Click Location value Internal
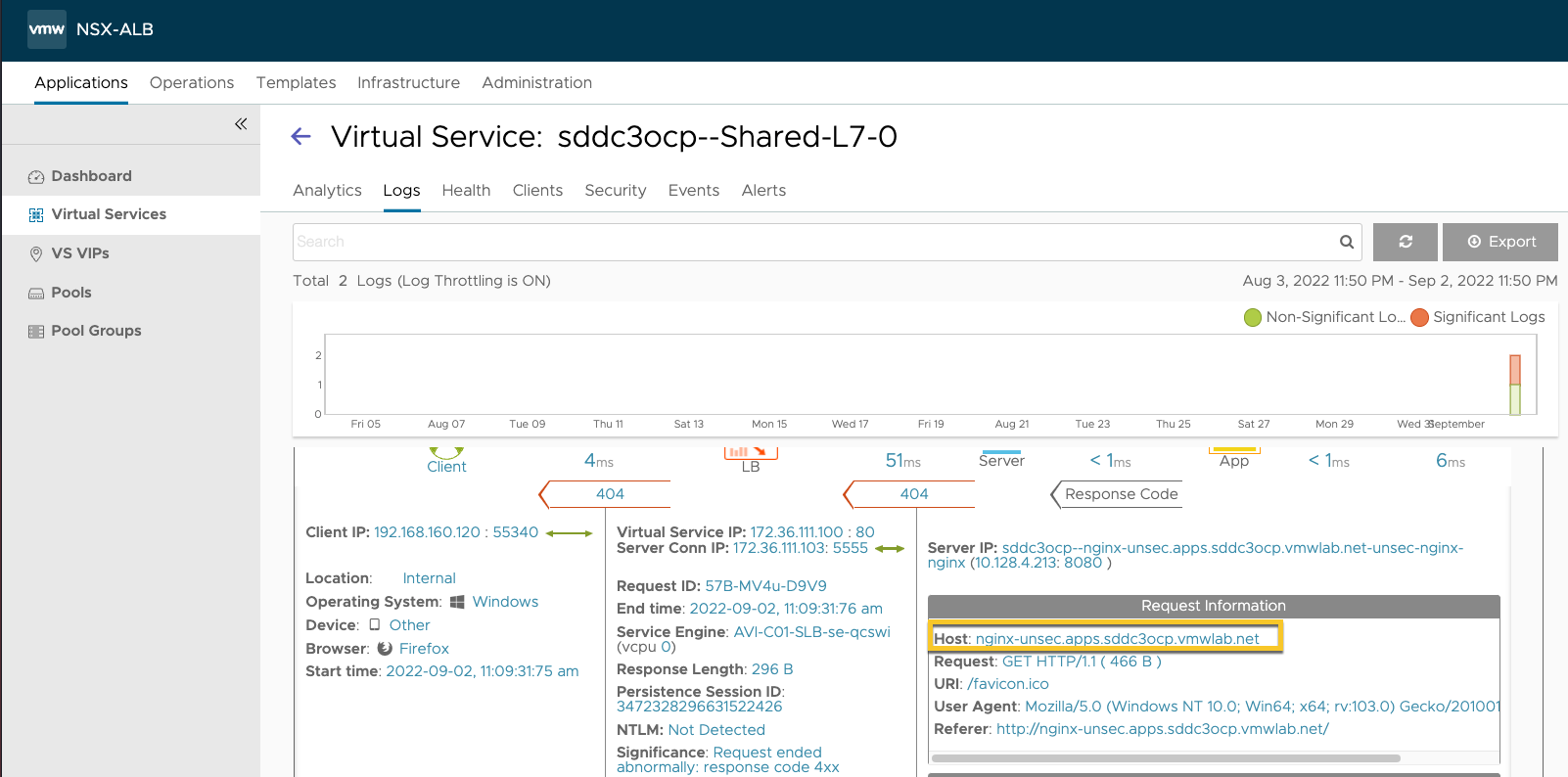 (429, 578)
